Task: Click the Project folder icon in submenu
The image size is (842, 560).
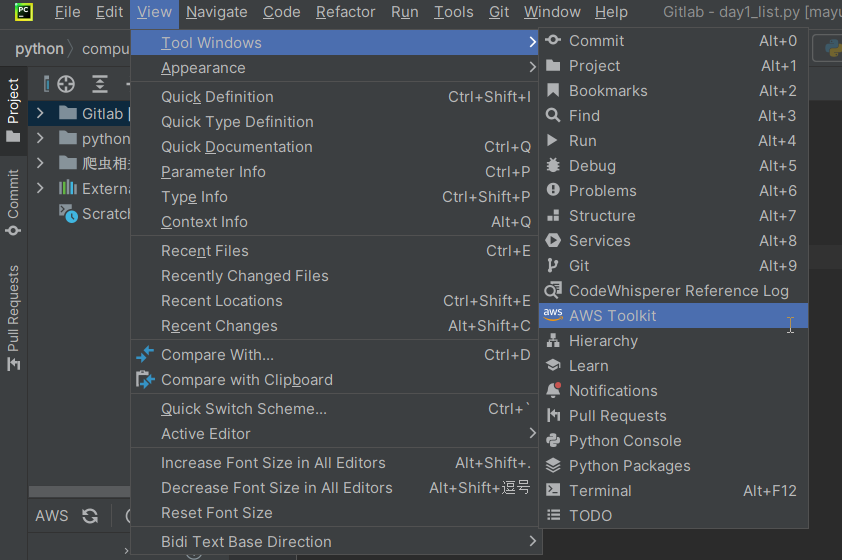Action: tap(553, 66)
